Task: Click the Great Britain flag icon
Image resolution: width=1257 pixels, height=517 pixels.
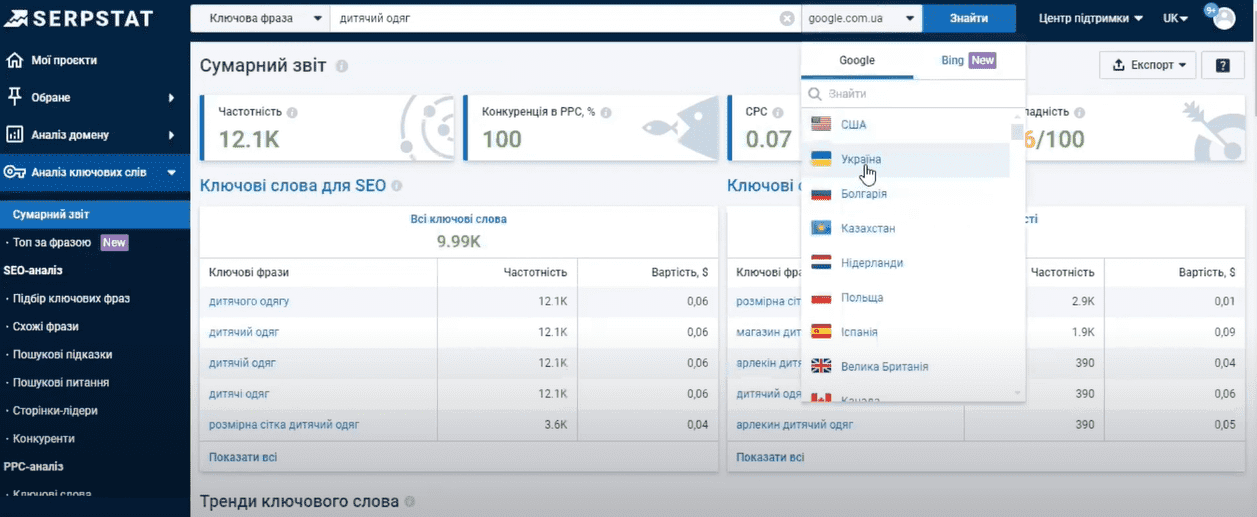Action: pos(821,367)
